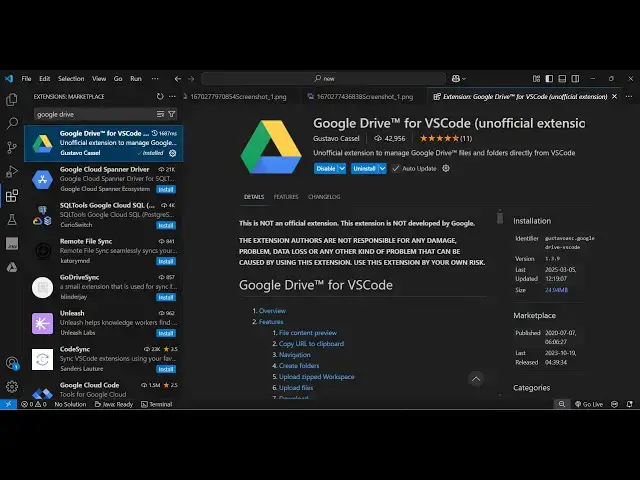Show errors and warnings in status bar
640x480 pixels.
pyautogui.click(x=34, y=404)
